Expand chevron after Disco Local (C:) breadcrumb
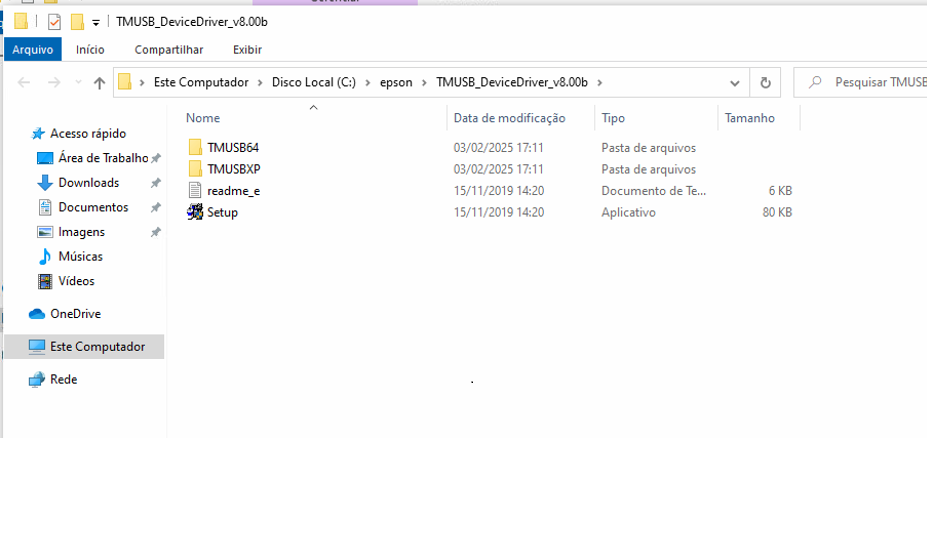This screenshot has height=551, width=927. pyautogui.click(x=368, y=83)
